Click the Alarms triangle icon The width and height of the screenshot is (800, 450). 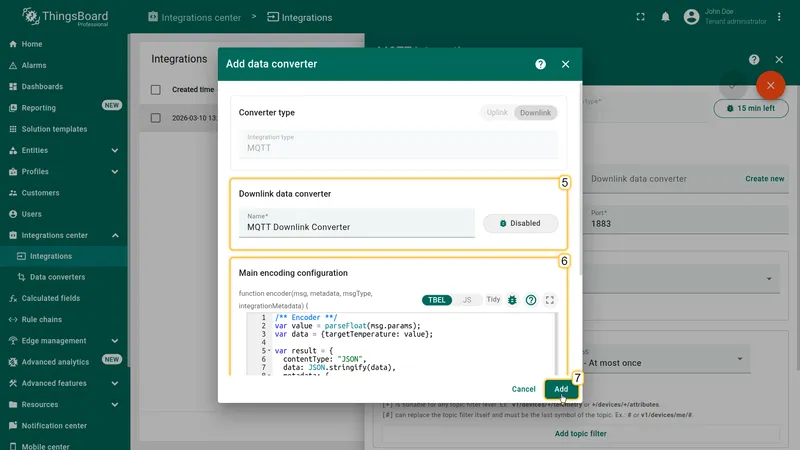pos(13,65)
